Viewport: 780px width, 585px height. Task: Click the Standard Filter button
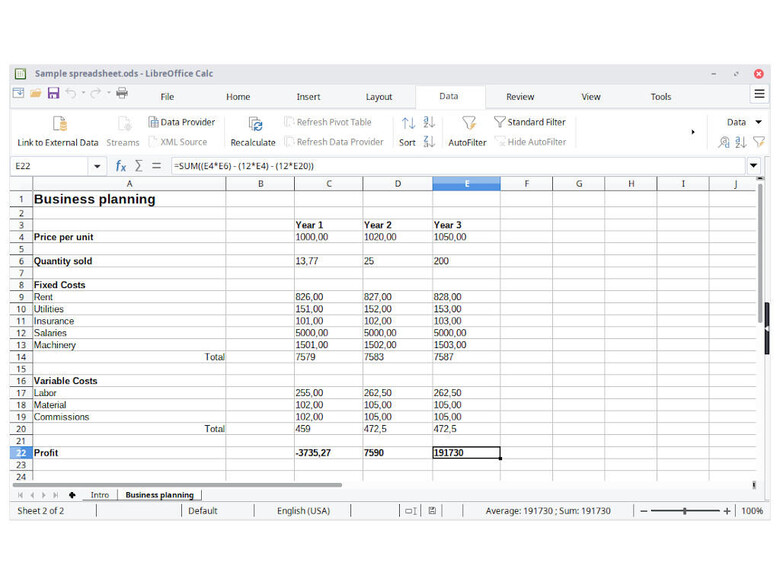pos(530,122)
